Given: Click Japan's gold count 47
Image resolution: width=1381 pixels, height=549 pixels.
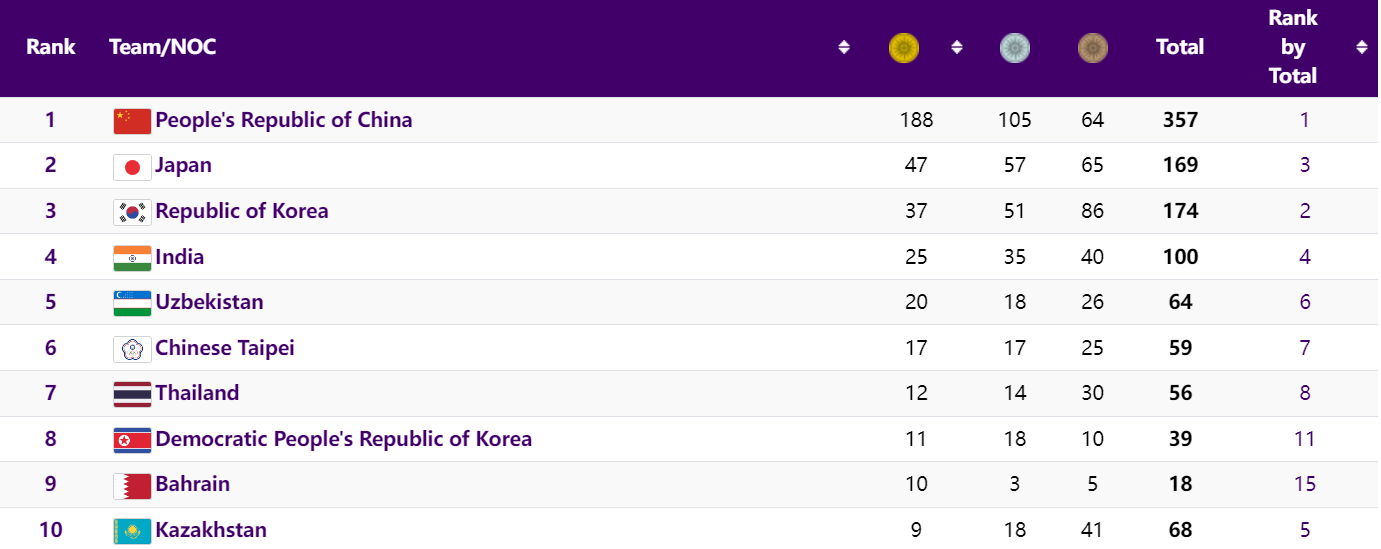Looking at the screenshot, I should point(916,165).
